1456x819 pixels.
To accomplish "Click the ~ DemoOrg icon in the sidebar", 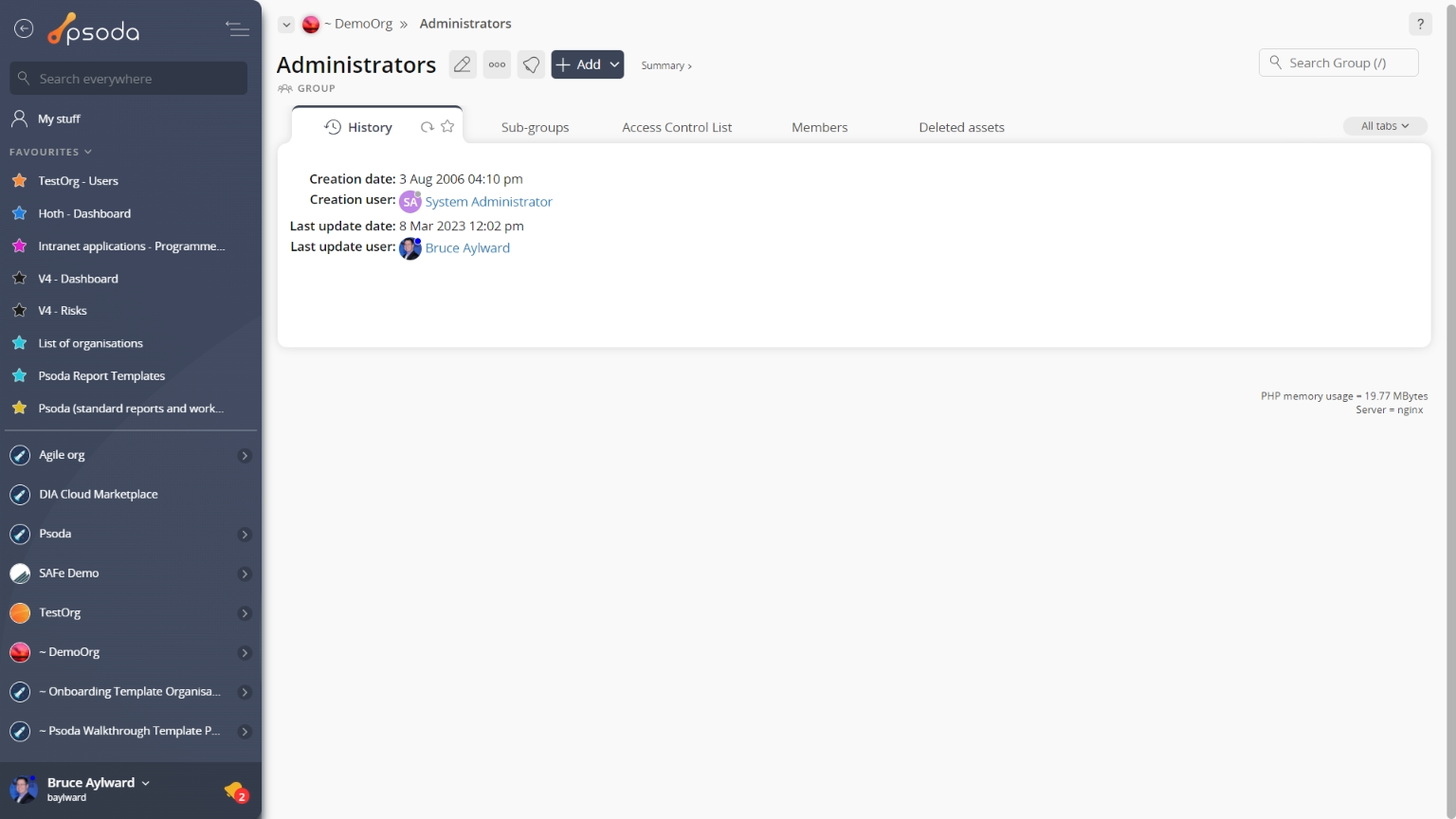I will click(20, 652).
